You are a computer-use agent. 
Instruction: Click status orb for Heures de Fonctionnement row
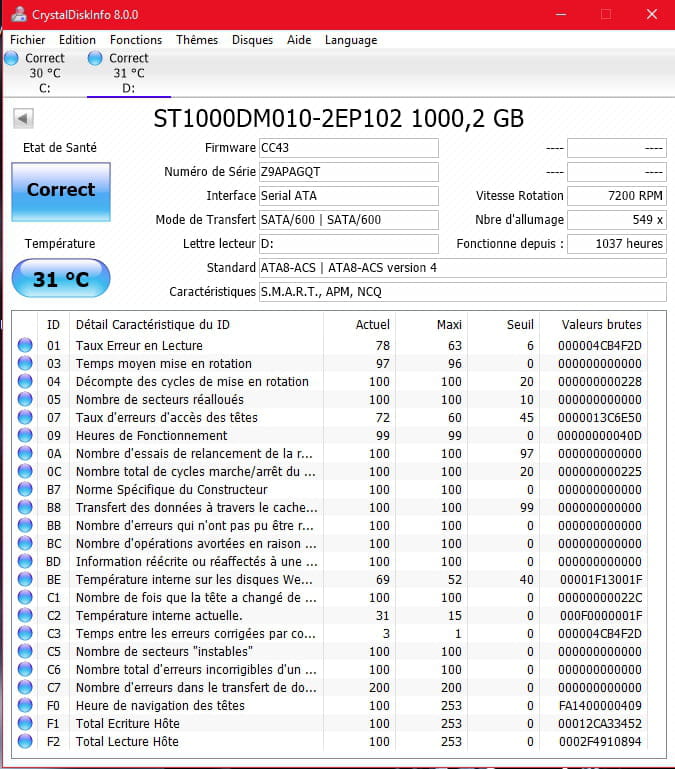coord(25,435)
